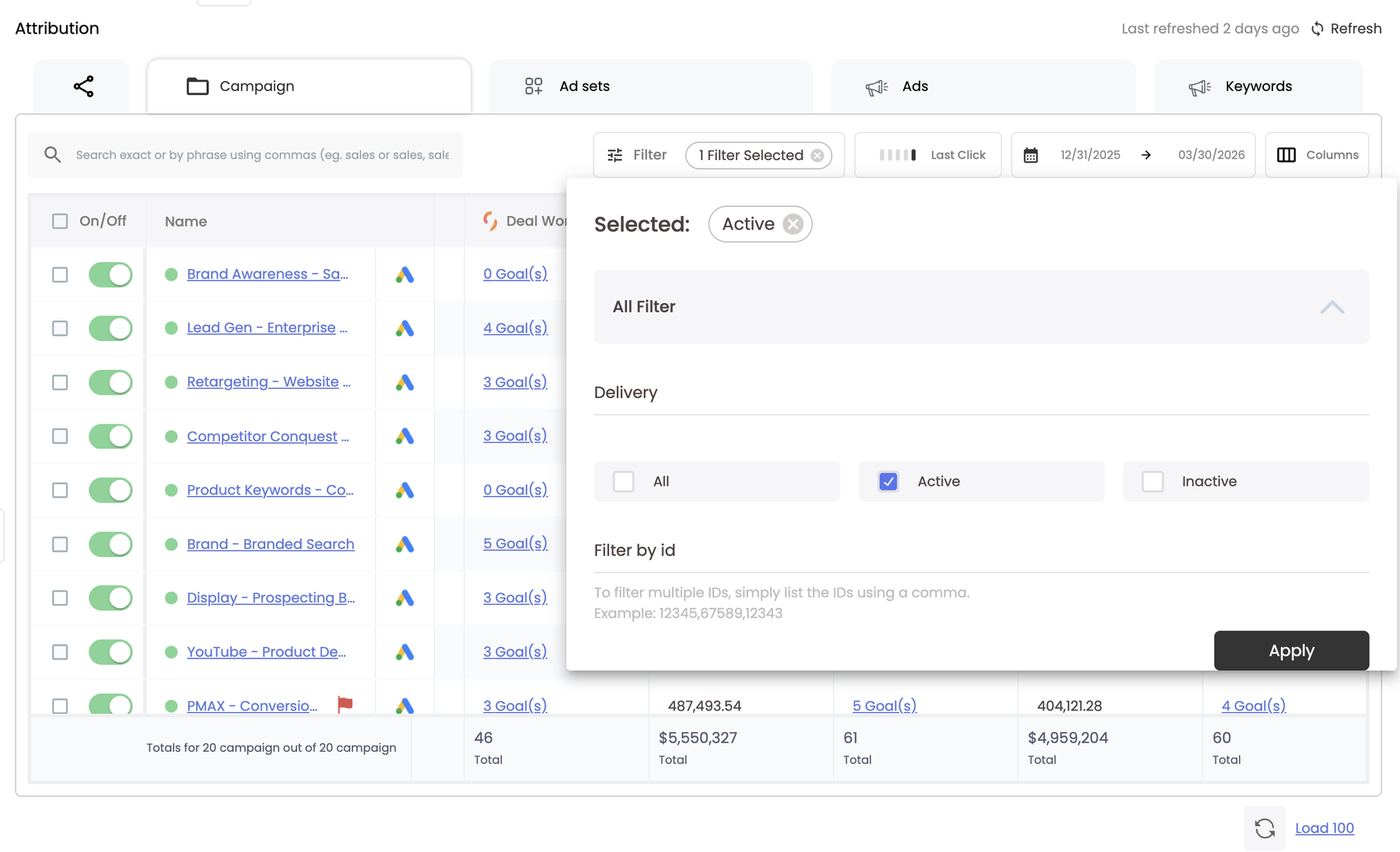Click the share icon tab

(x=83, y=86)
